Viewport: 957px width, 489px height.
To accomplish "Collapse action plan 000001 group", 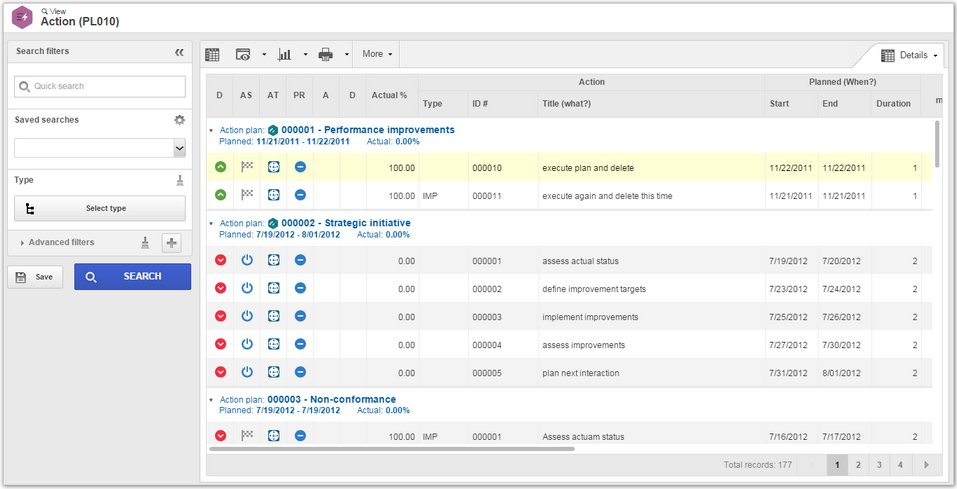I will point(211,131).
